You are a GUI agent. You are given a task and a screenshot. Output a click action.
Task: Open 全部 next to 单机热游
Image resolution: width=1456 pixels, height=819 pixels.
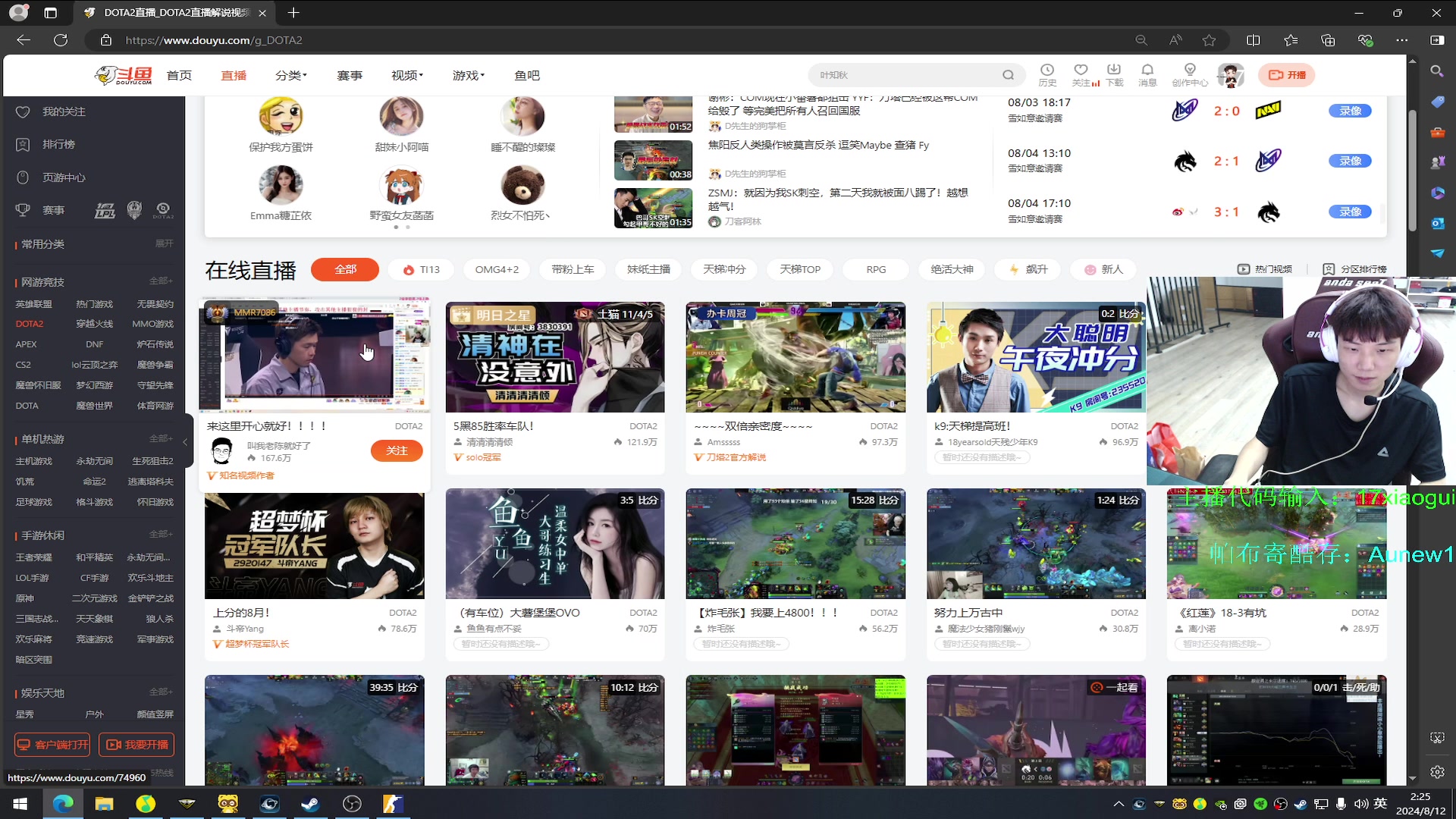pyautogui.click(x=161, y=438)
